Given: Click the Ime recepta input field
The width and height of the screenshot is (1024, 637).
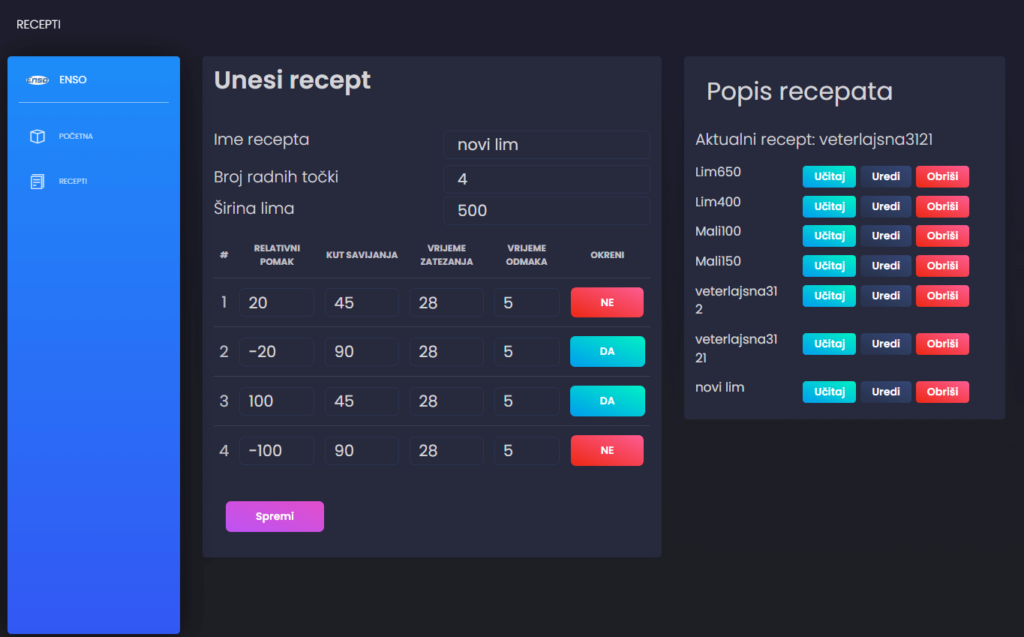Looking at the screenshot, I should 546,144.
